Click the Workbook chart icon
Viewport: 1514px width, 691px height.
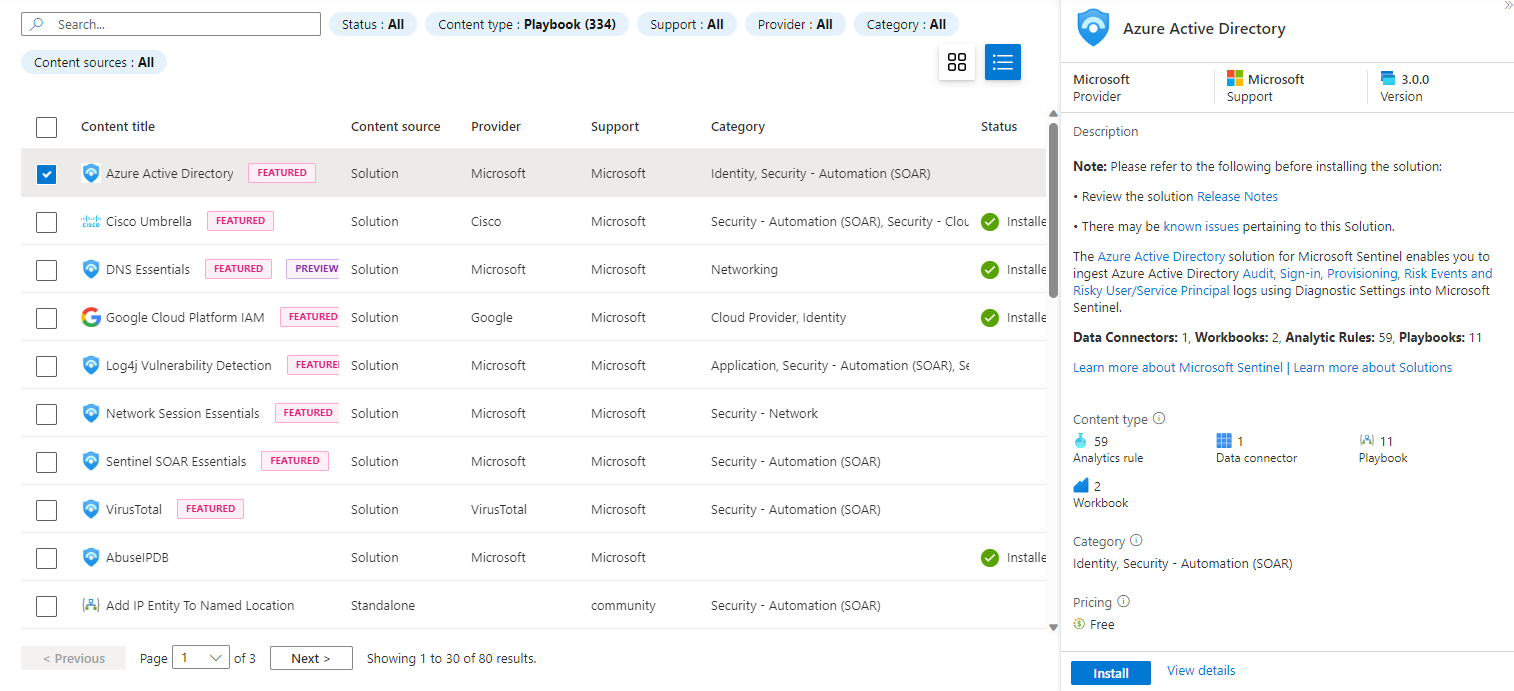point(1081,486)
